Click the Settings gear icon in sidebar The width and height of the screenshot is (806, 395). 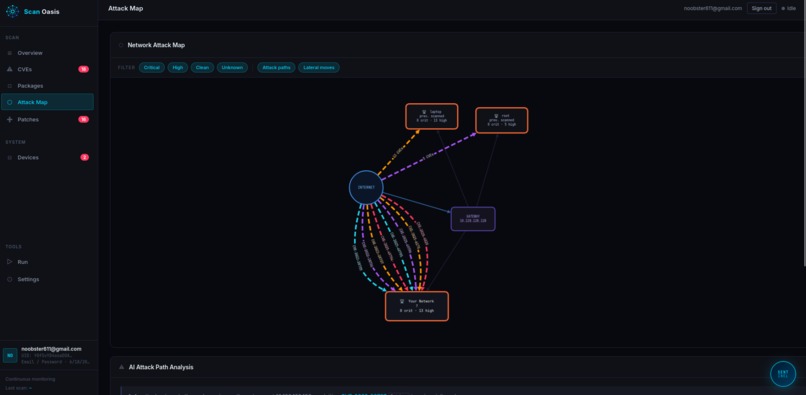point(10,279)
